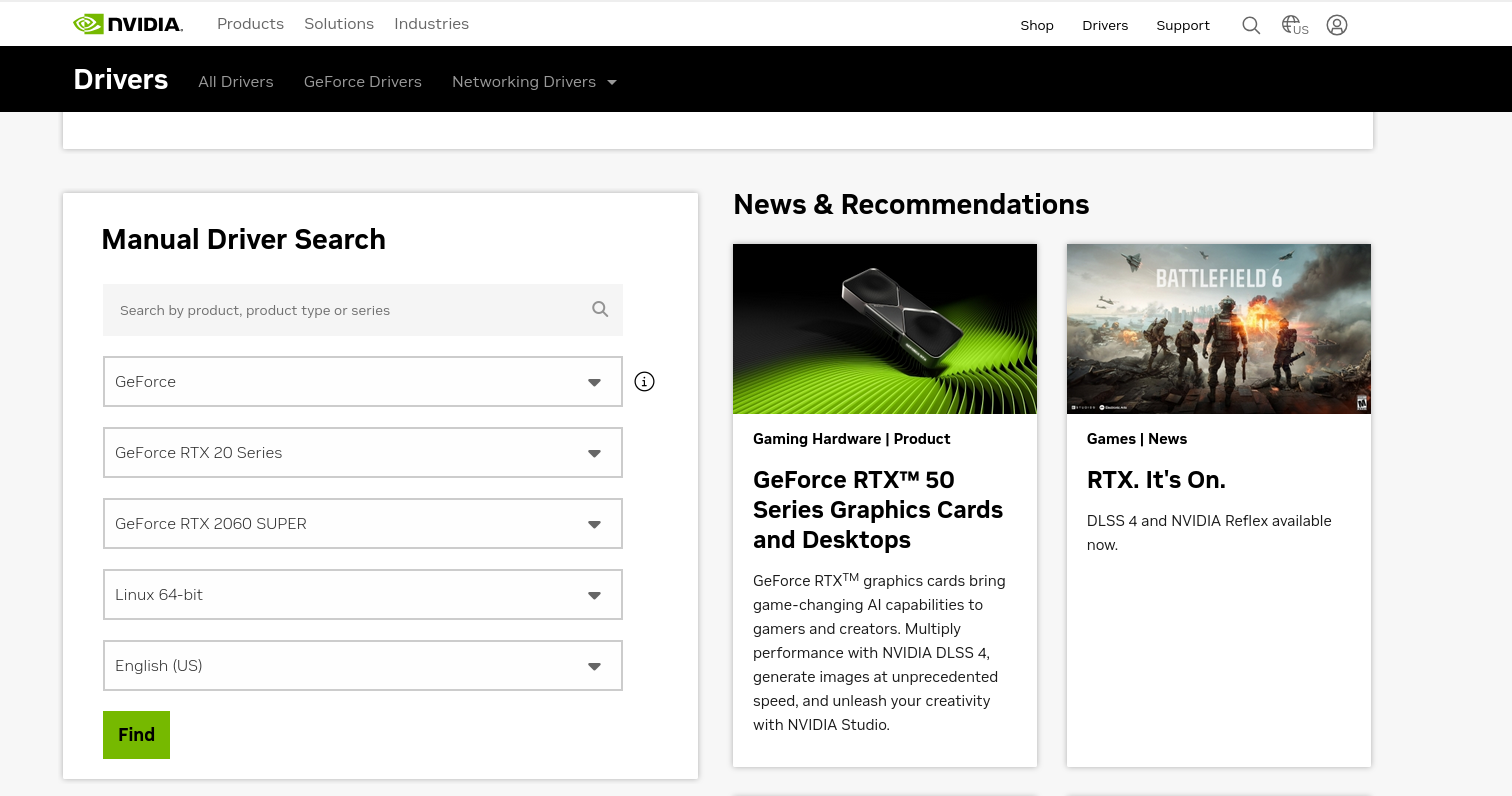Open the user account profile icon
This screenshot has width=1512, height=796.
coord(1337,25)
